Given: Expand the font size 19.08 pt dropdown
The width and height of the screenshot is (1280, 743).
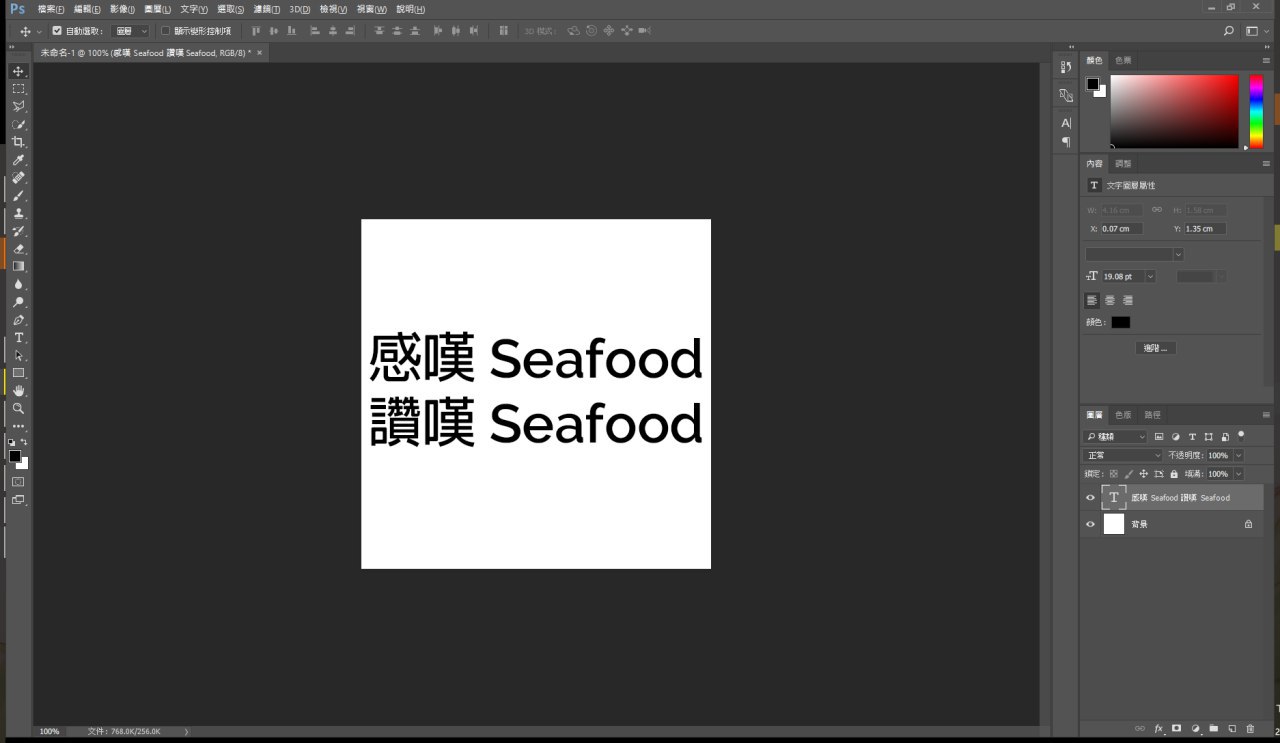Looking at the screenshot, I should pyautogui.click(x=1150, y=276).
